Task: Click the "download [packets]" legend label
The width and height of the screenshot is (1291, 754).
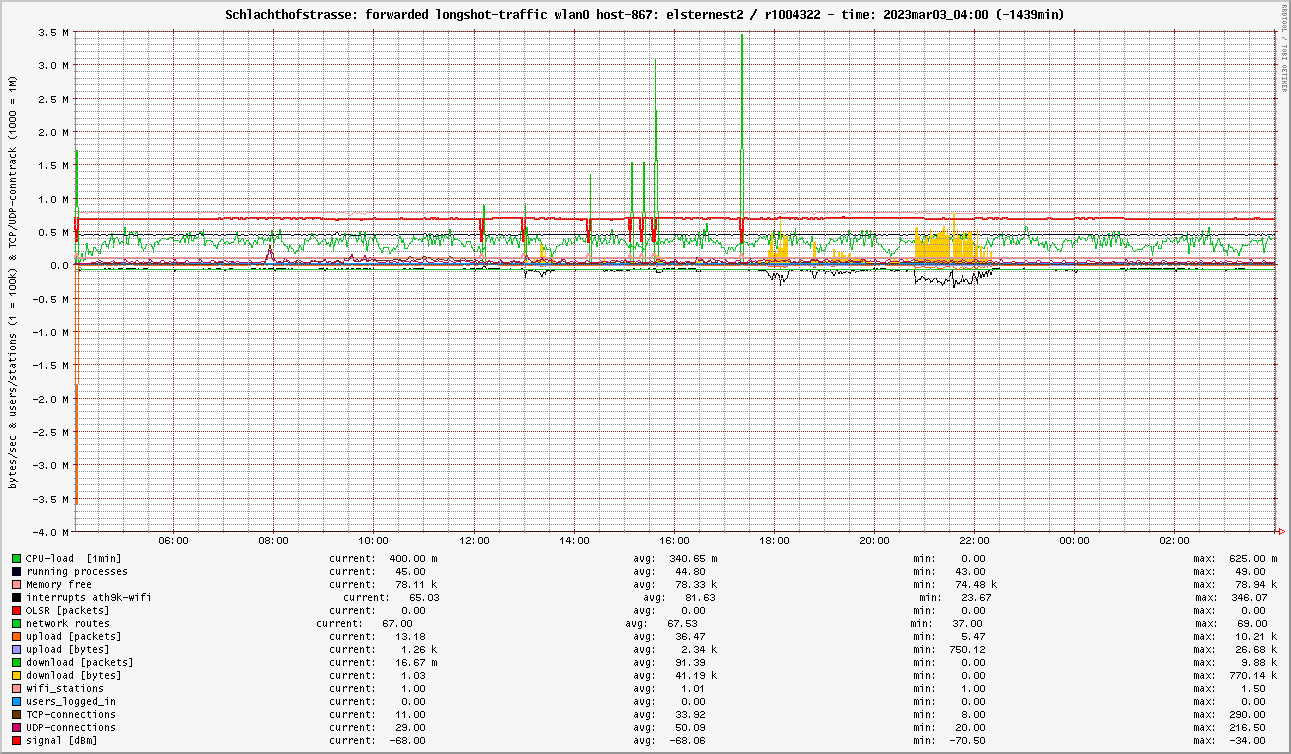Action: pos(80,662)
